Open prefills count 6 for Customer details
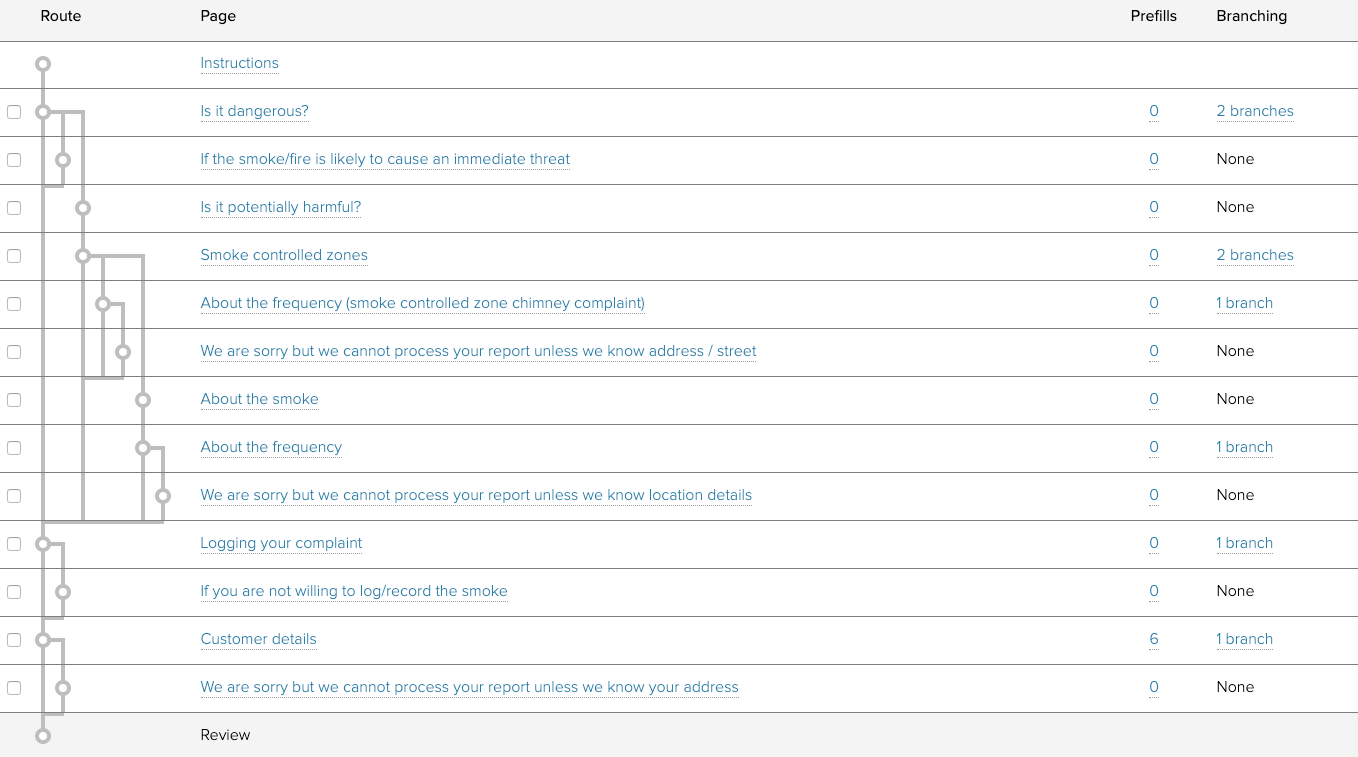Screen dimensions: 1358x757 point(1154,639)
